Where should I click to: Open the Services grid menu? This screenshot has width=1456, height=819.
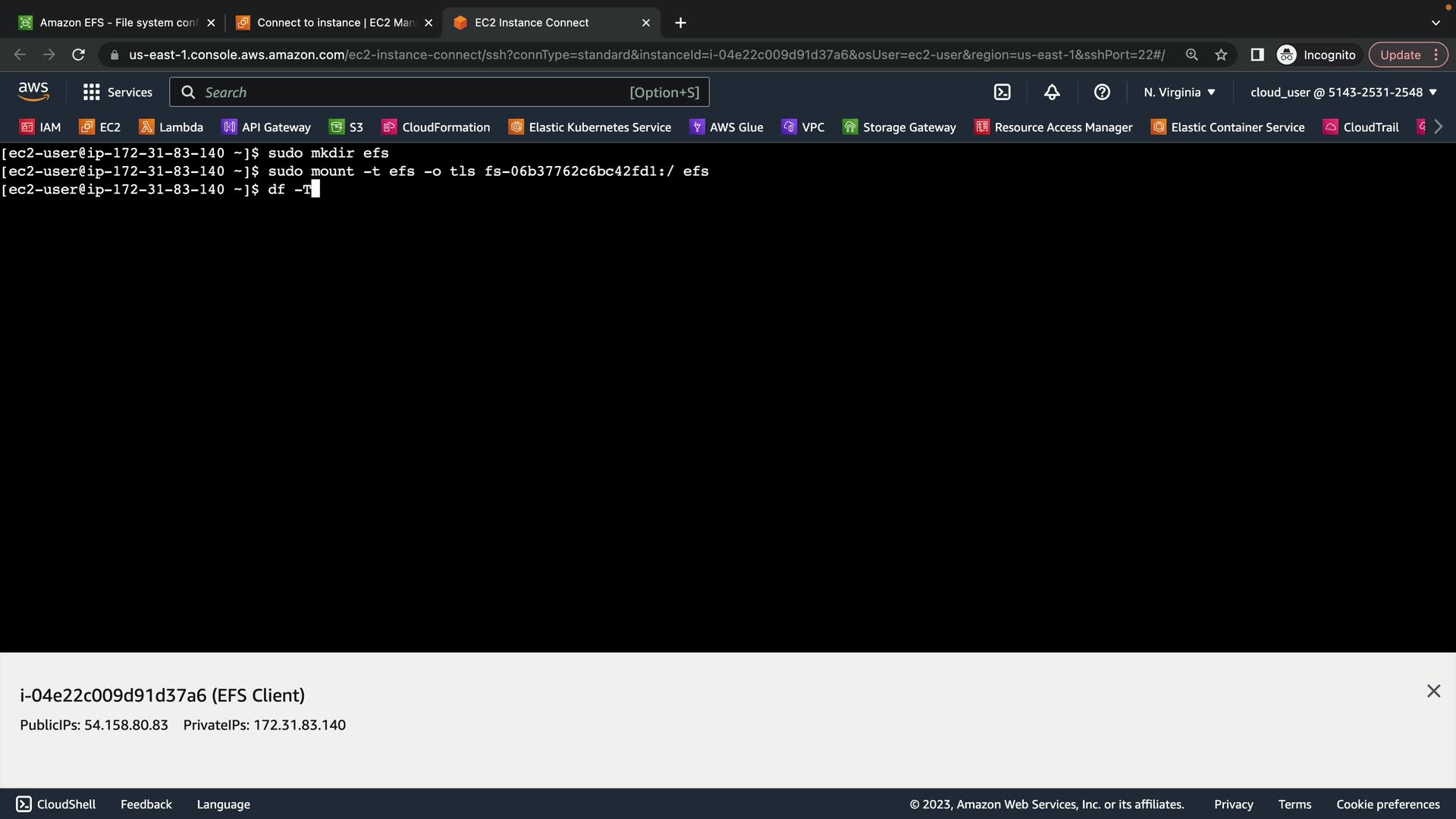[118, 93]
